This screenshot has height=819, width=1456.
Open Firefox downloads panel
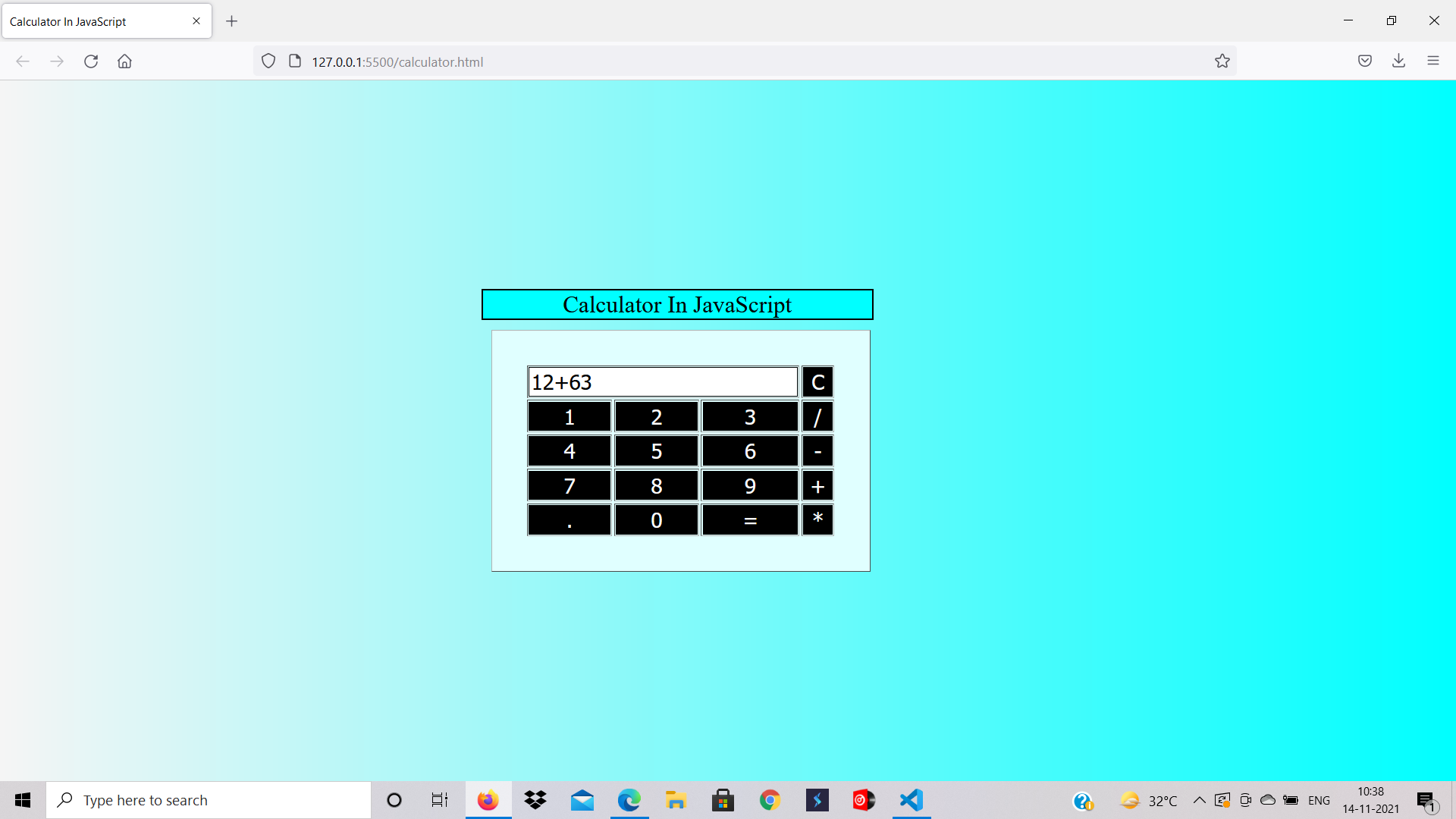[1398, 61]
